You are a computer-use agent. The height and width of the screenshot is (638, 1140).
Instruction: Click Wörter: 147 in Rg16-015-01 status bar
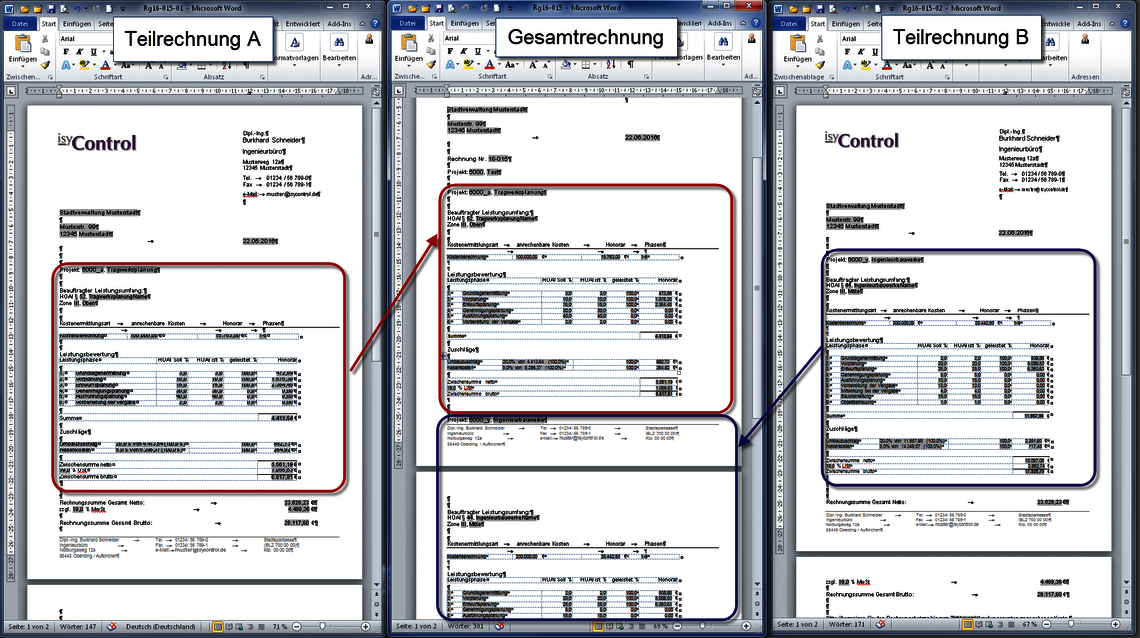click(x=78, y=626)
